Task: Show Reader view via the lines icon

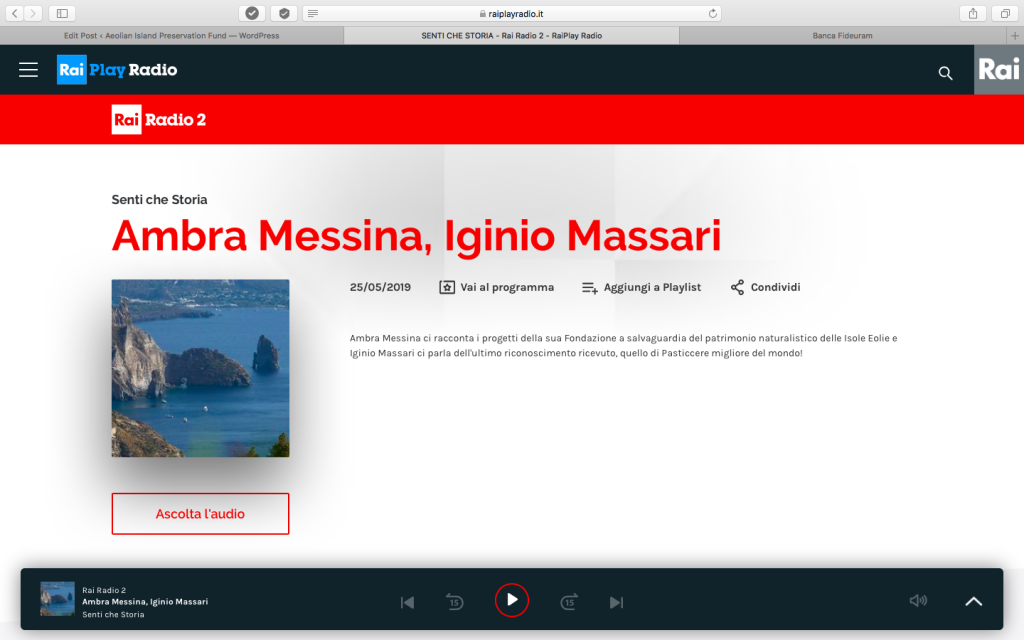Action: click(x=313, y=13)
